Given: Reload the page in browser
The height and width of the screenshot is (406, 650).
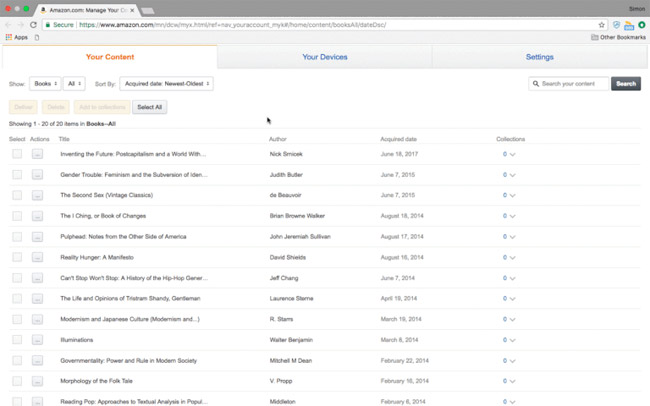Looking at the screenshot, I should pyautogui.click(x=33, y=25).
